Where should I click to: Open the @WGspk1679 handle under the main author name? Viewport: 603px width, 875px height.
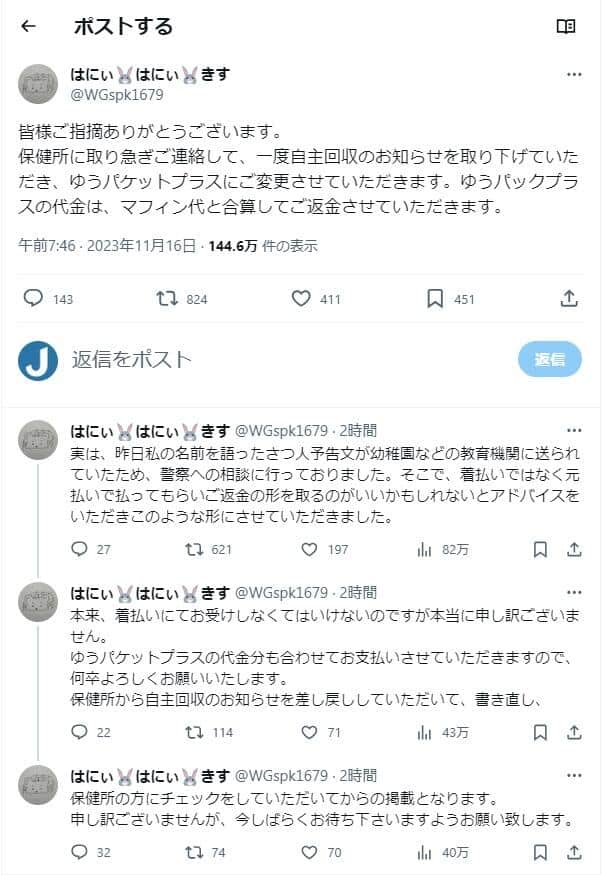point(116,95)
